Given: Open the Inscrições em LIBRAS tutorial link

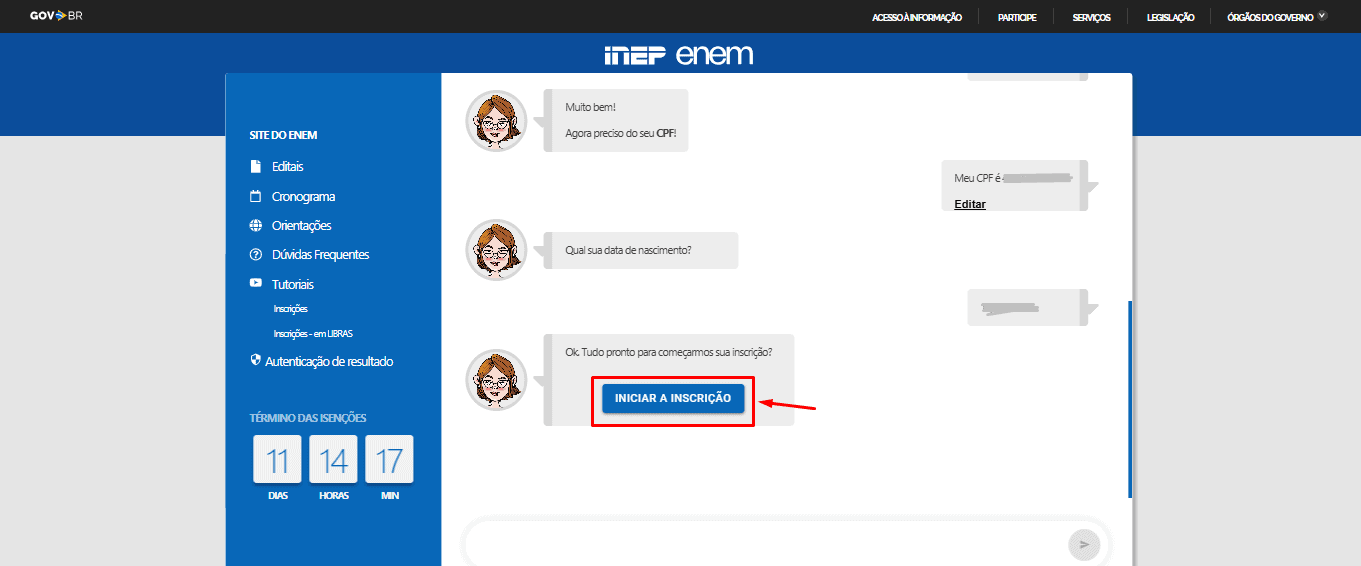Looking at the screenshot, I should point(312,334).
